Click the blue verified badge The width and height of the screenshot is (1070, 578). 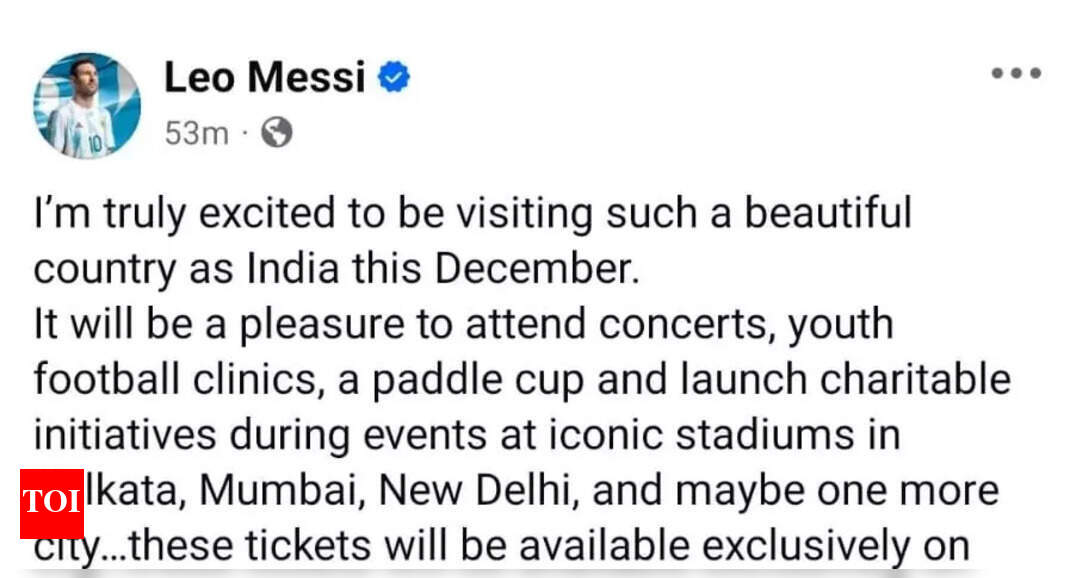point(394,77)
